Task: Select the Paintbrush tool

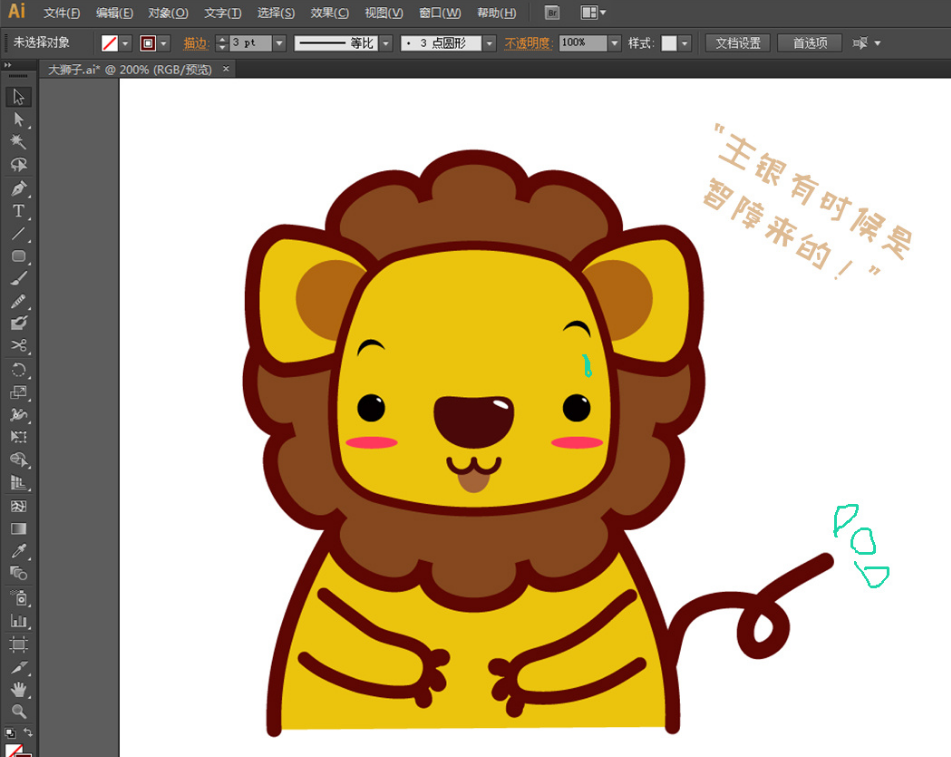Action: (18, 278)
